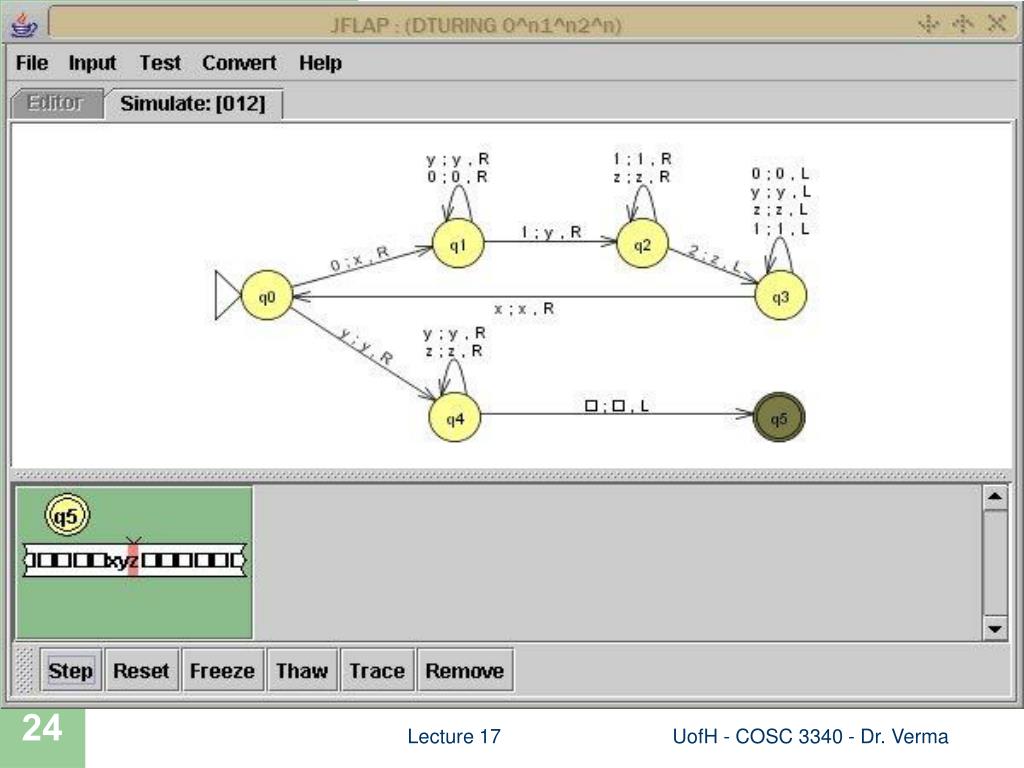Click the '0 ; 0 , R' label above q1
Viewport: 1024px width, 768px height.
[x=457, y=176]
